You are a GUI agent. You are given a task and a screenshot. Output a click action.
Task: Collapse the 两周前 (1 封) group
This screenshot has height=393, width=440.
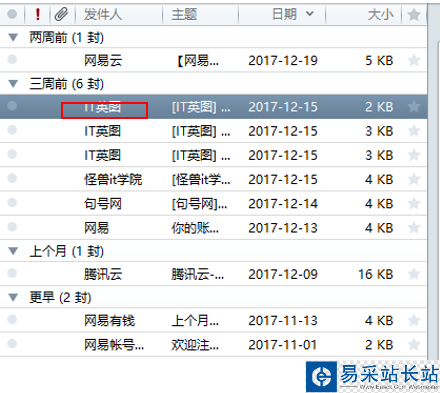(x=13, y=37)
